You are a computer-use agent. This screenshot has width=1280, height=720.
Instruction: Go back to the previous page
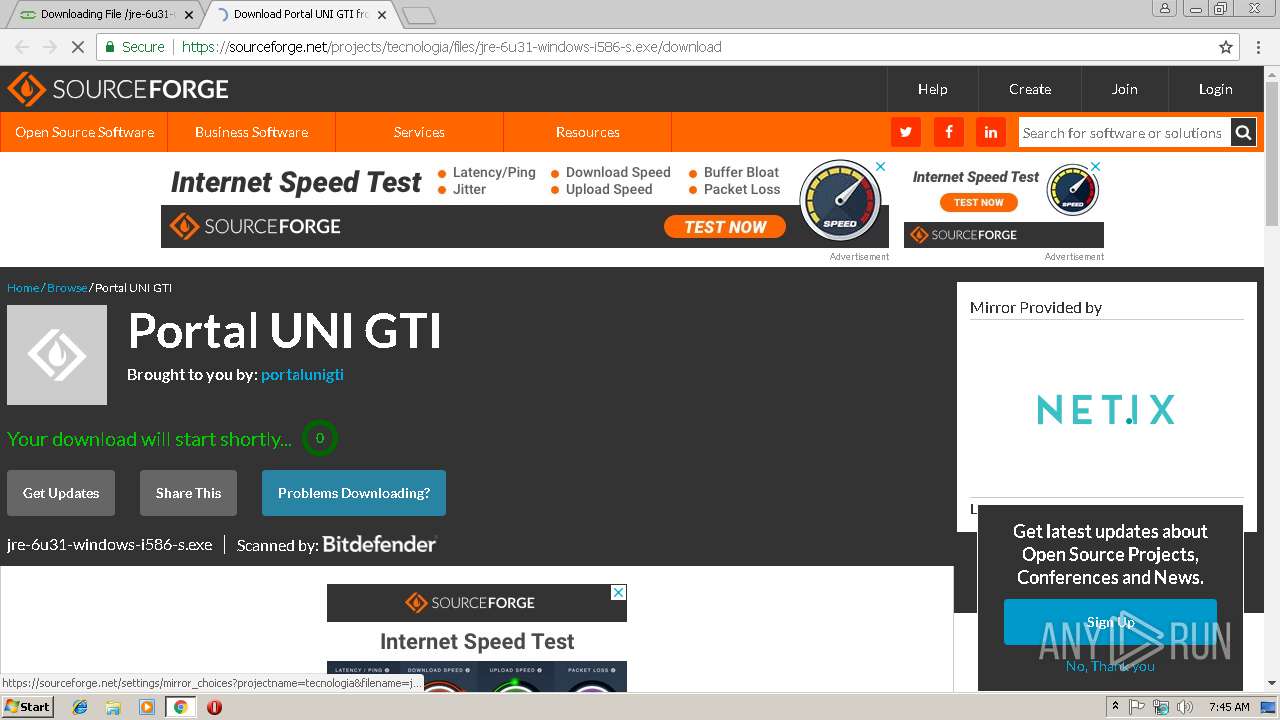(x=22, y=47)
